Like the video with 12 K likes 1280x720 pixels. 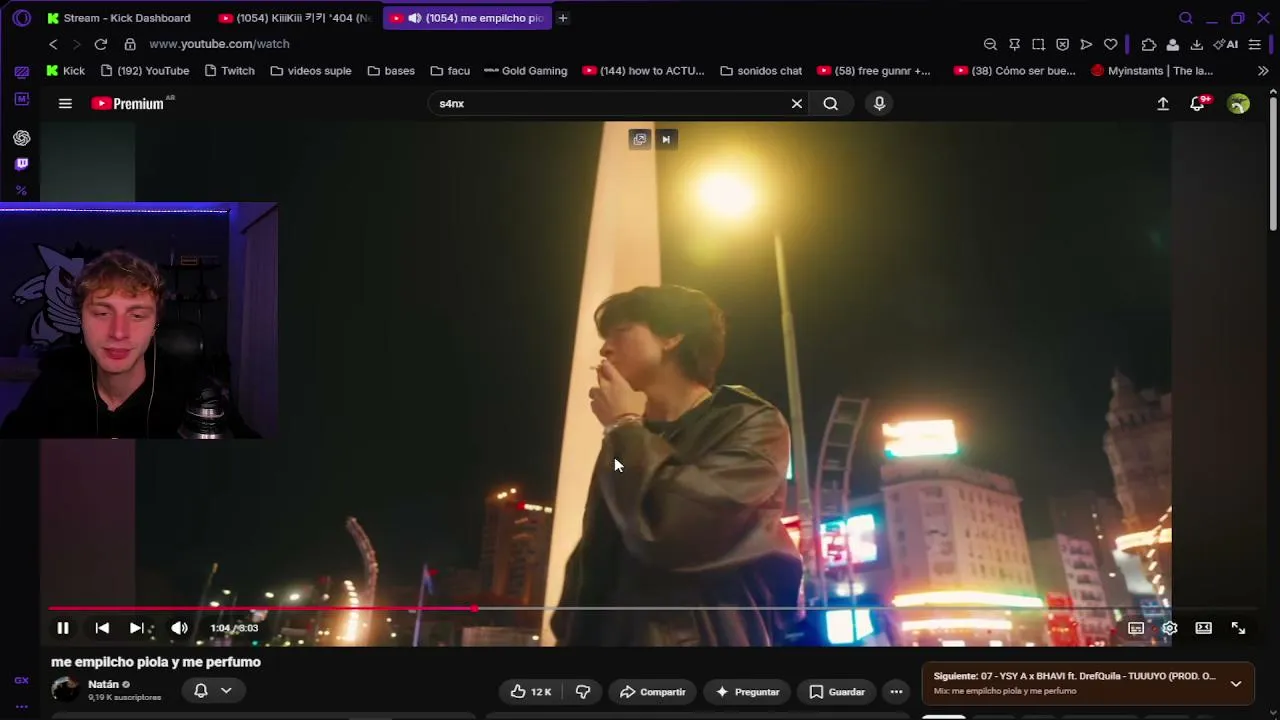531,692
